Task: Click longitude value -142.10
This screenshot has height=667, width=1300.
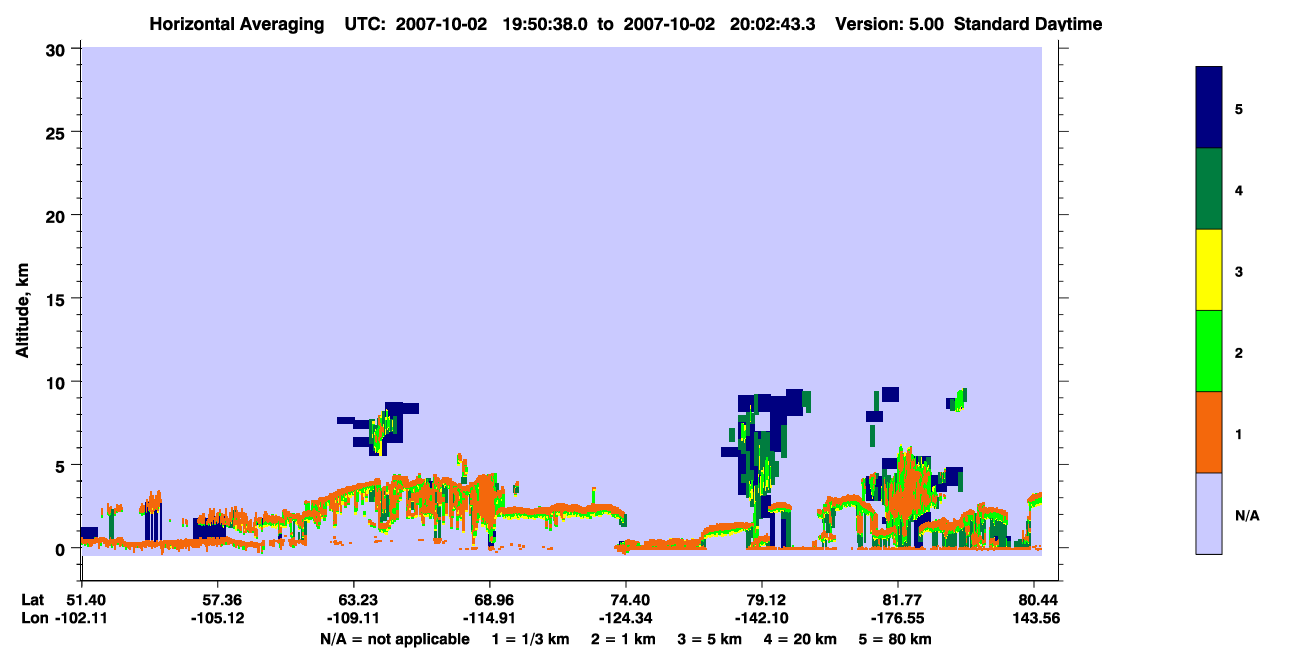Action: coord(763,618)
